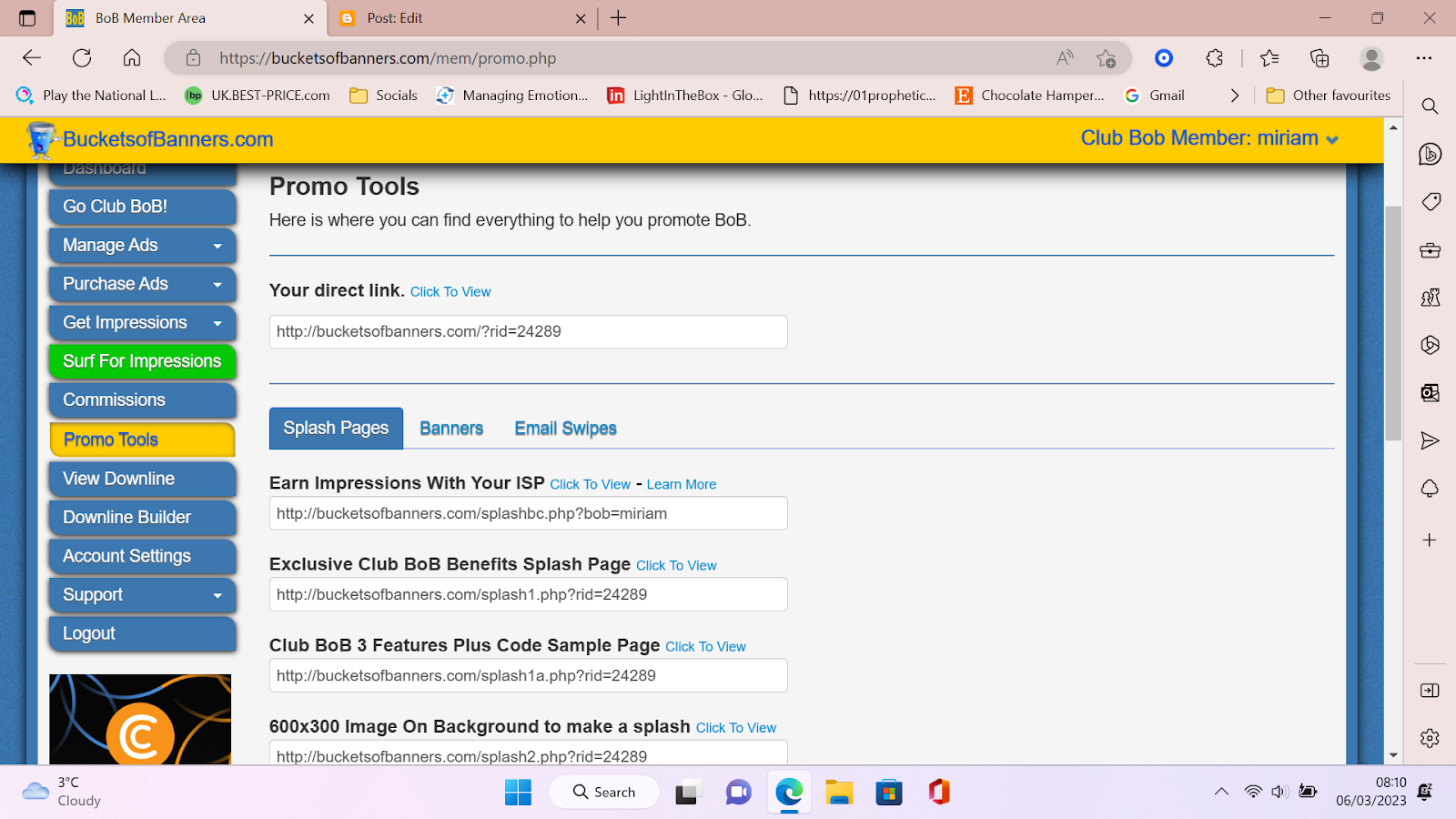Open the weather widget on taskbar
This screenshot has height=819, width=1456.
pyautogui.click(x=62, y=792)
